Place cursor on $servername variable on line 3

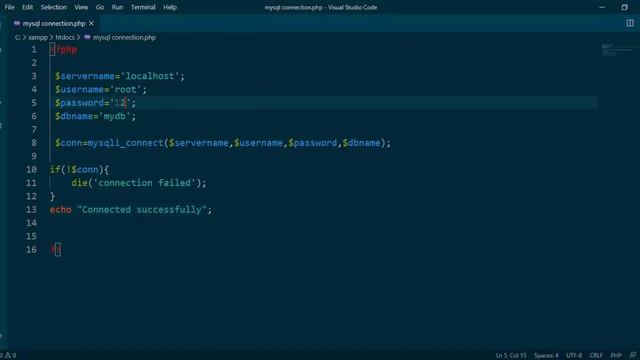tap(85, 76)
